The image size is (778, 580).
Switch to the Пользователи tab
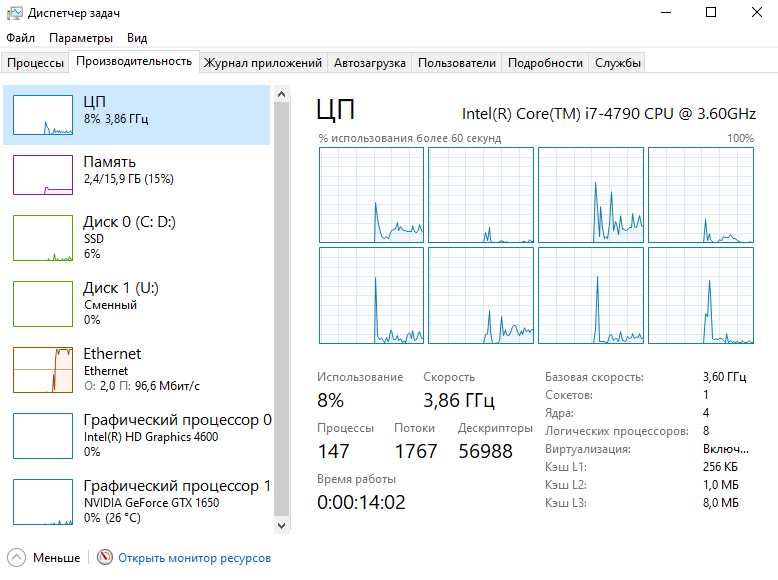(456, 63)
